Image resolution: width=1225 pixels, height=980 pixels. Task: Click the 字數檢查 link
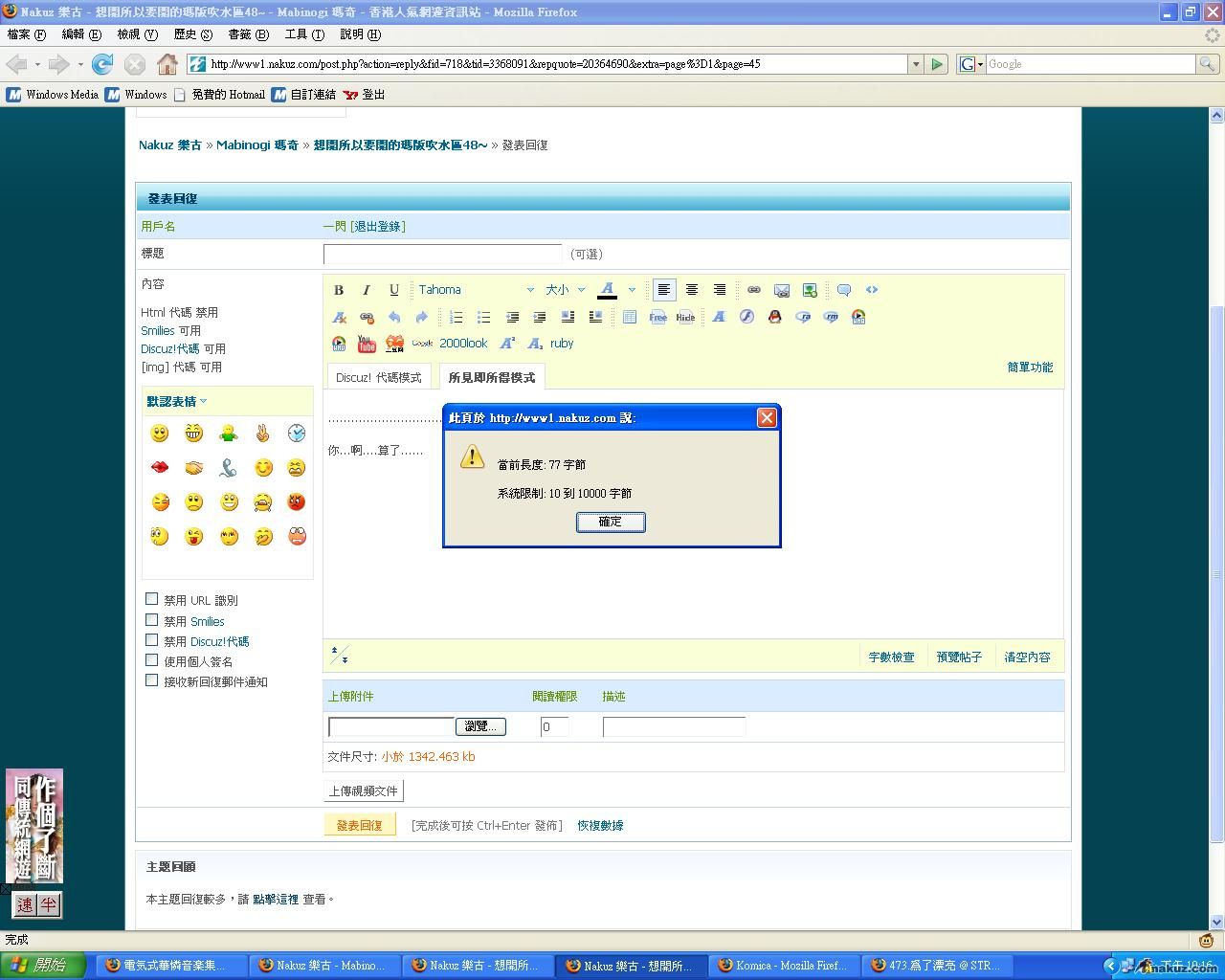point(891,657)
